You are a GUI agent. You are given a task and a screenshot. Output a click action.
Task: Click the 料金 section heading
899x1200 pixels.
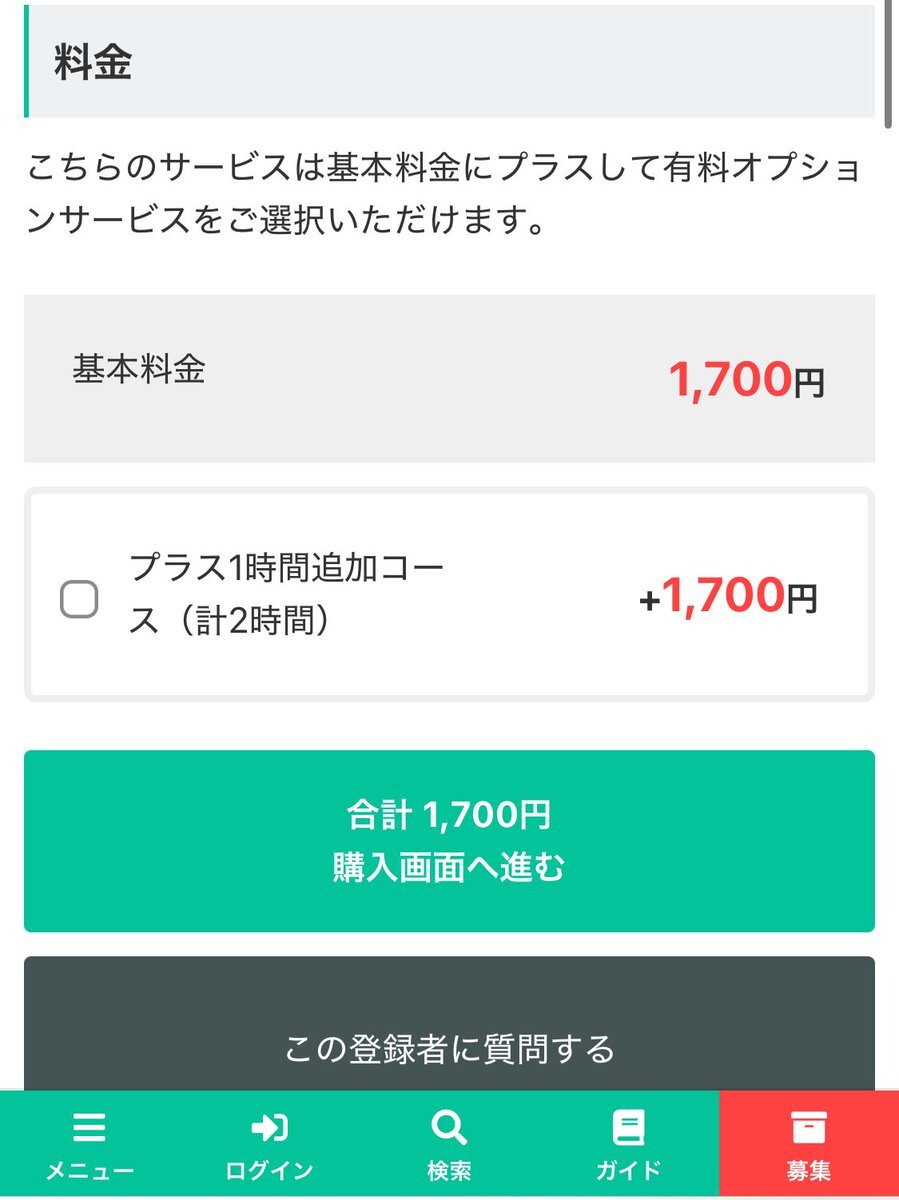(93, 62)
